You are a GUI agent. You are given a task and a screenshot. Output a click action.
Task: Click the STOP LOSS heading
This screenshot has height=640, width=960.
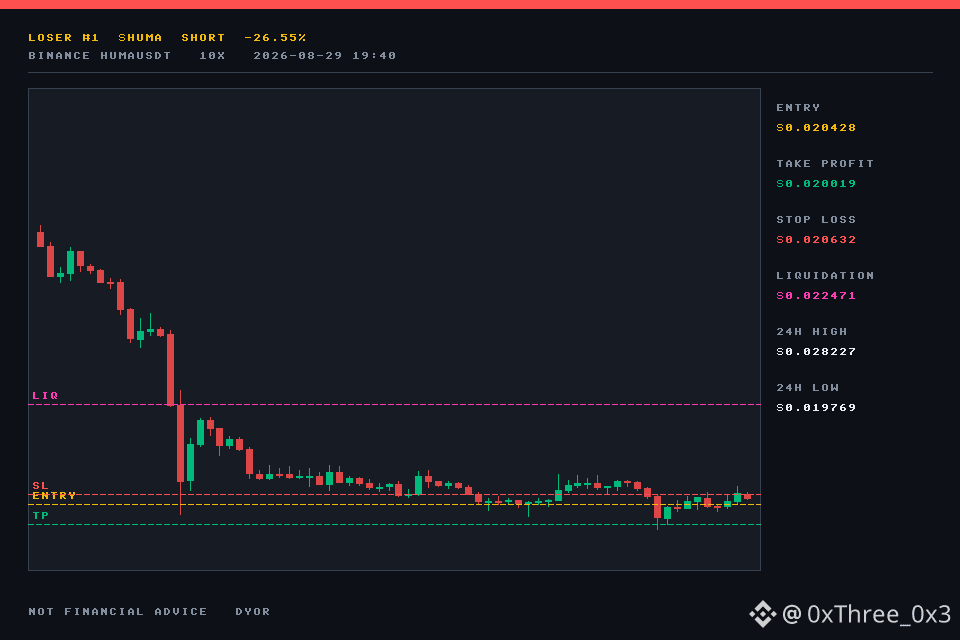[x=816, y=220]
